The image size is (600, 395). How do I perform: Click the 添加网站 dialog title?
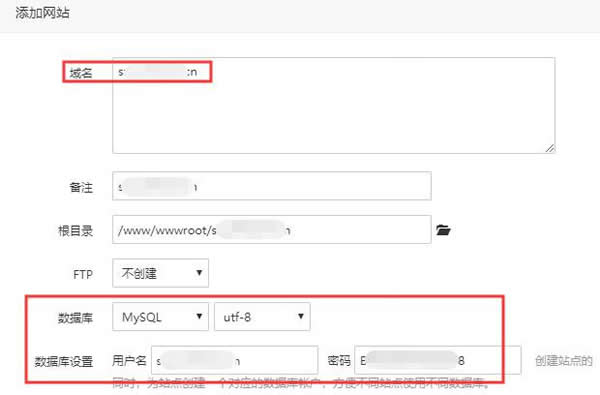[42, 13]
